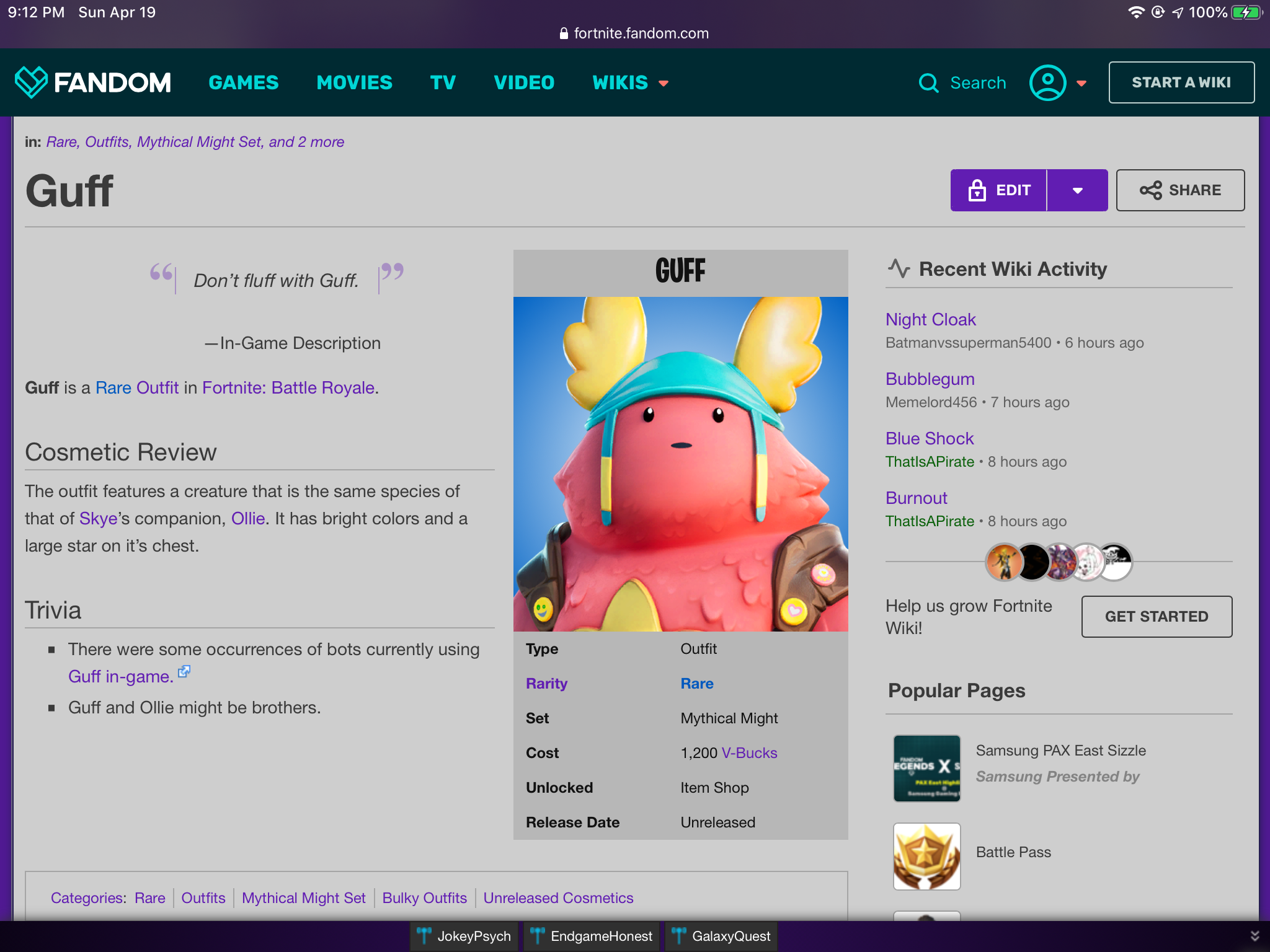This screenshot has height=952, width=1270.
Task: Click the first contributor avatar circle
Action: 1003,562
